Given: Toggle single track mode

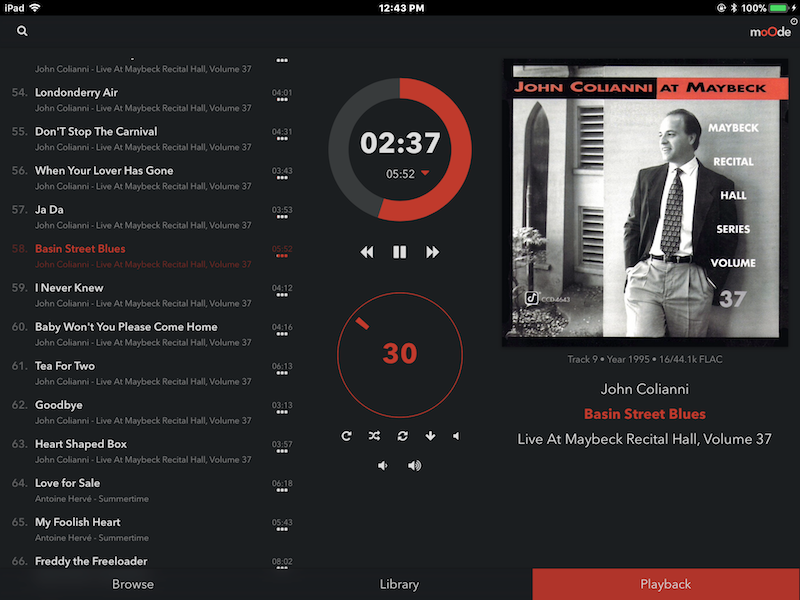Looking at the screenshot, I should (403, 436).
